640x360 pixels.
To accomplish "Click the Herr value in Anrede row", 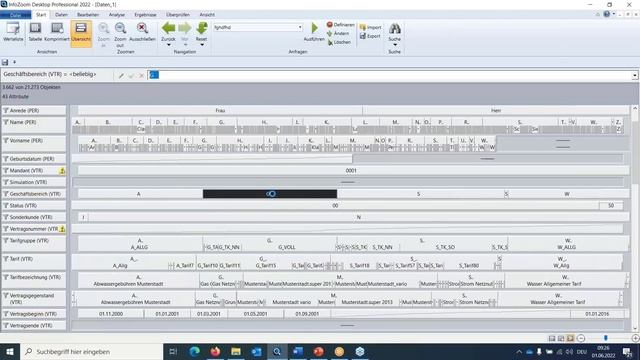I will (496, 111).
